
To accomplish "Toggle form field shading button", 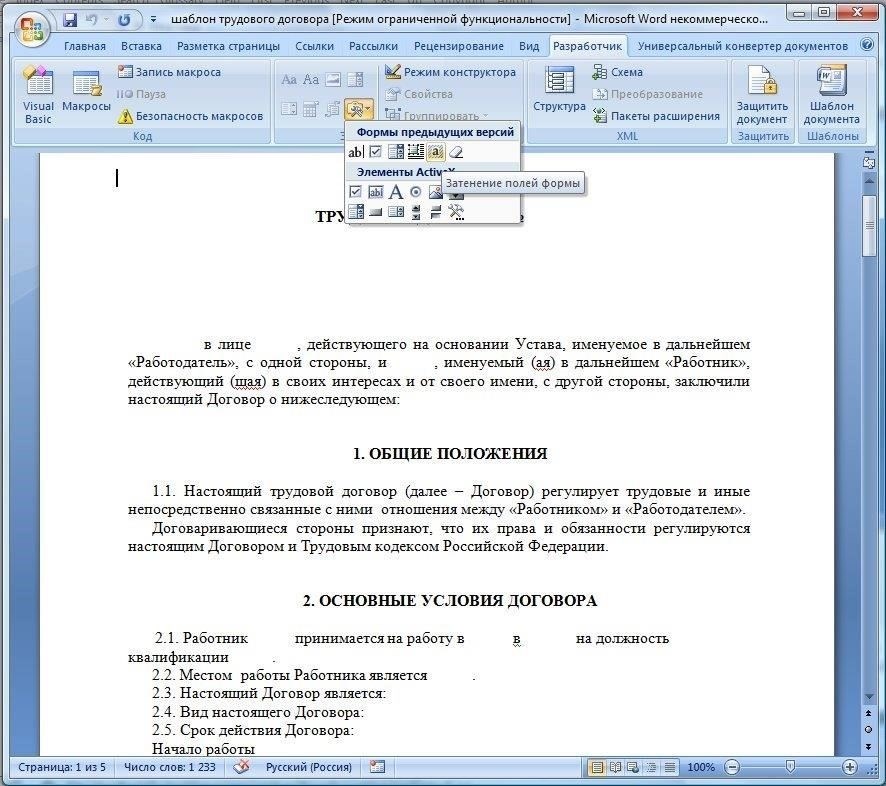I will 436,152.
